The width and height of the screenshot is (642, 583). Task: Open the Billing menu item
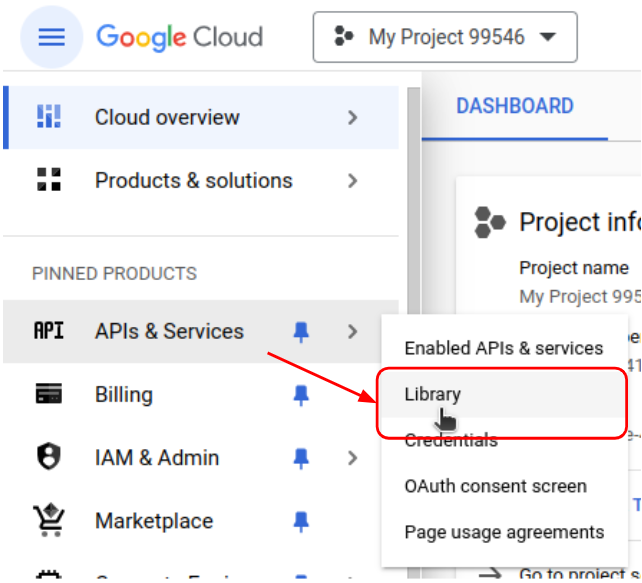click(201, 395)
